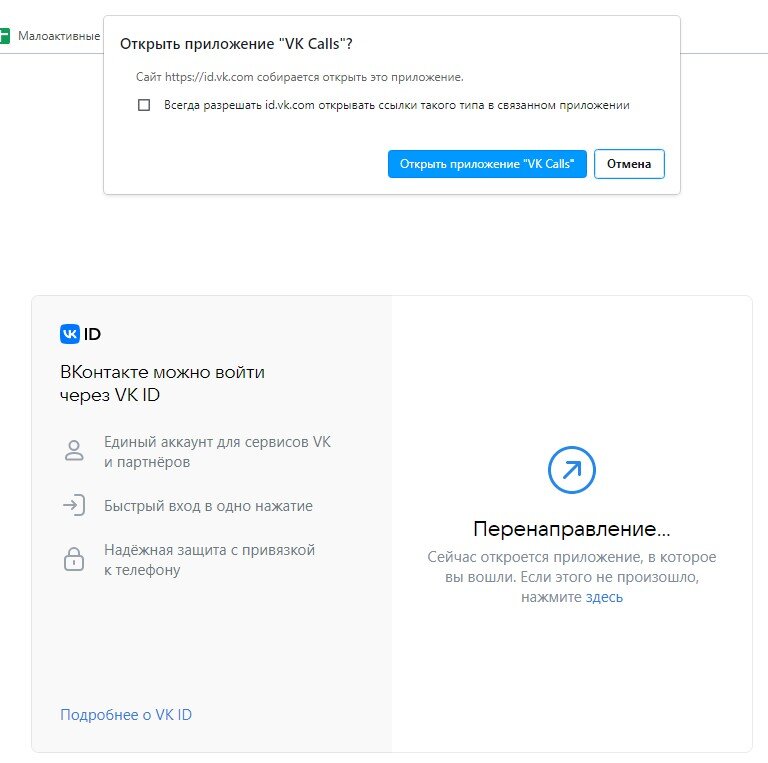Click the green Sheets bookmark icon
Image resolution: width=768 pixels, height=763 pixels.
click(4, 36)
